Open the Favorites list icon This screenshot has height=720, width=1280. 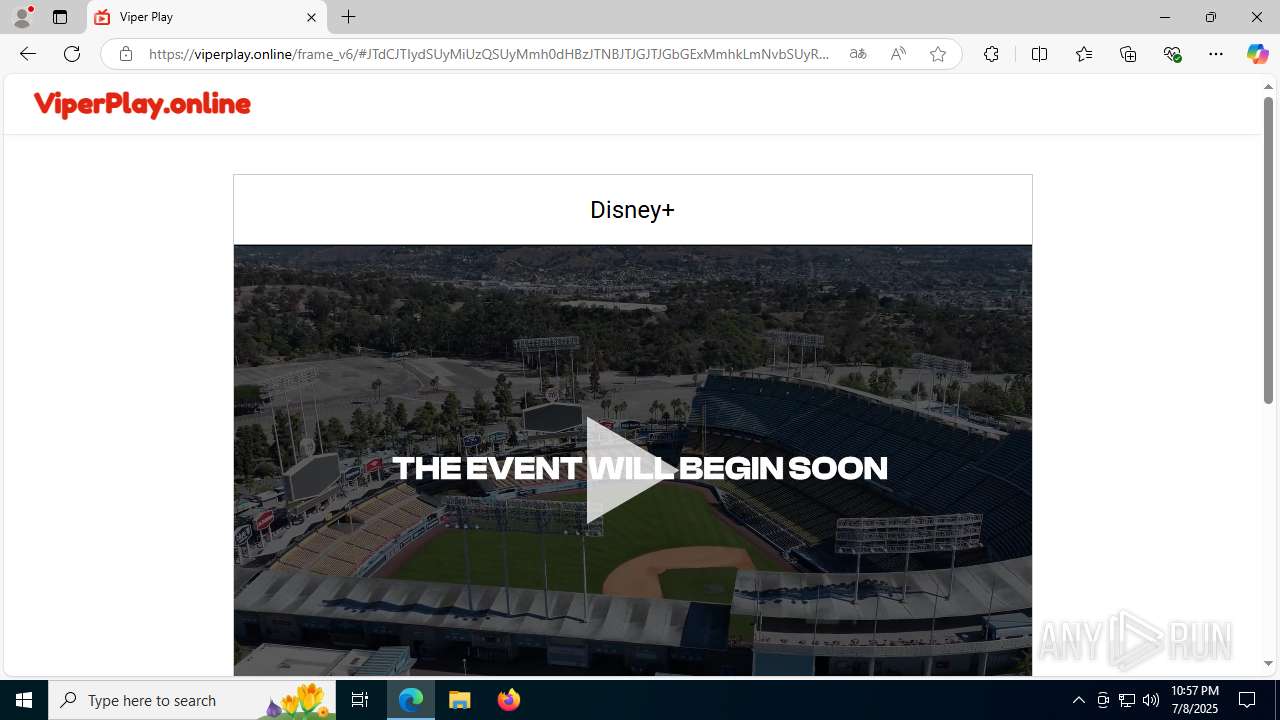(1083, 54)
